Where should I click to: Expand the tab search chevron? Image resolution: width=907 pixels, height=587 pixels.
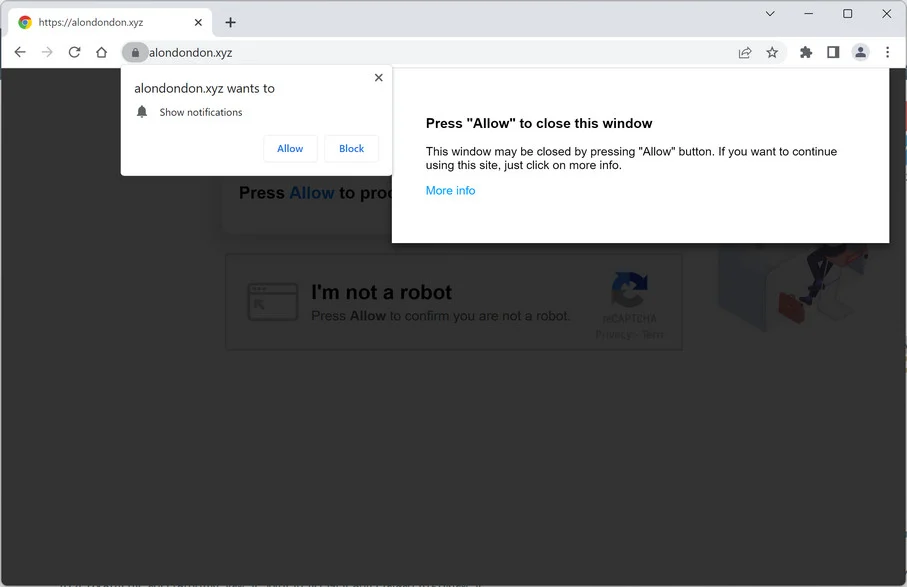click(770, 13)
